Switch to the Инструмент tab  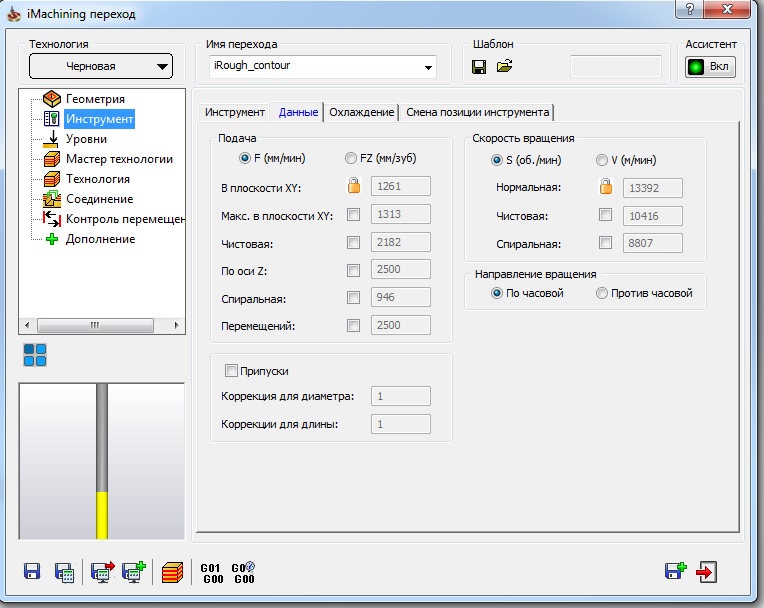234,113
